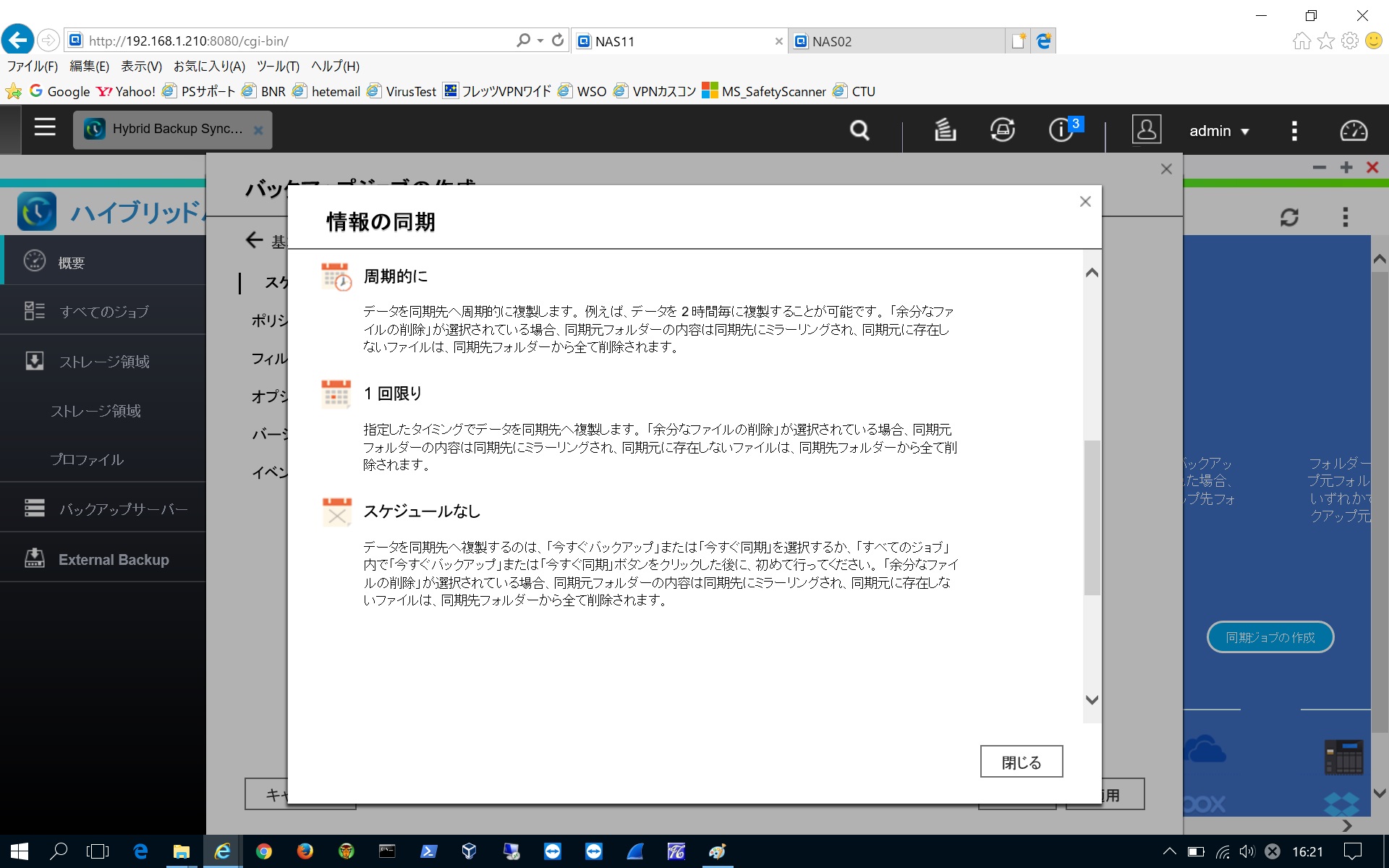
Task: Open the dashboard speedometer icon
Action: (x=1353, y=131)
